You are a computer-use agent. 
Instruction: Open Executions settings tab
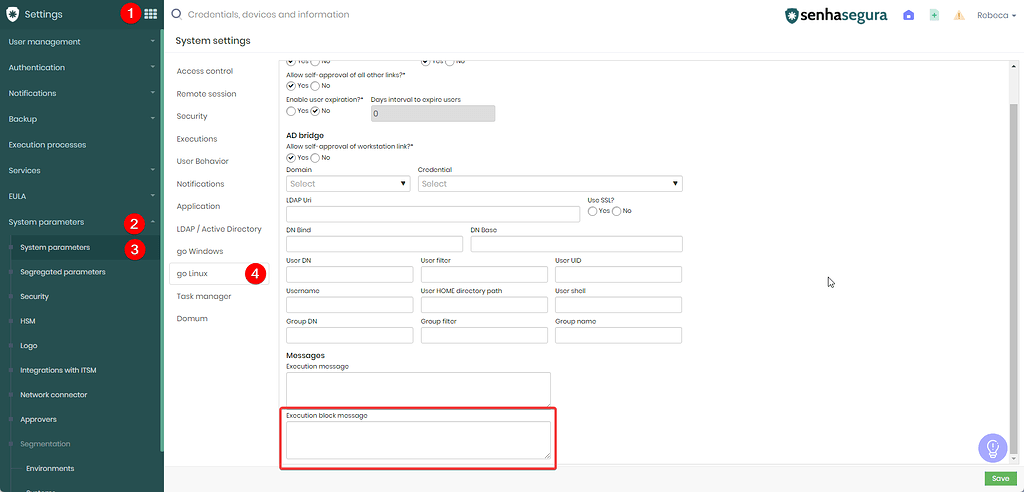197,139
